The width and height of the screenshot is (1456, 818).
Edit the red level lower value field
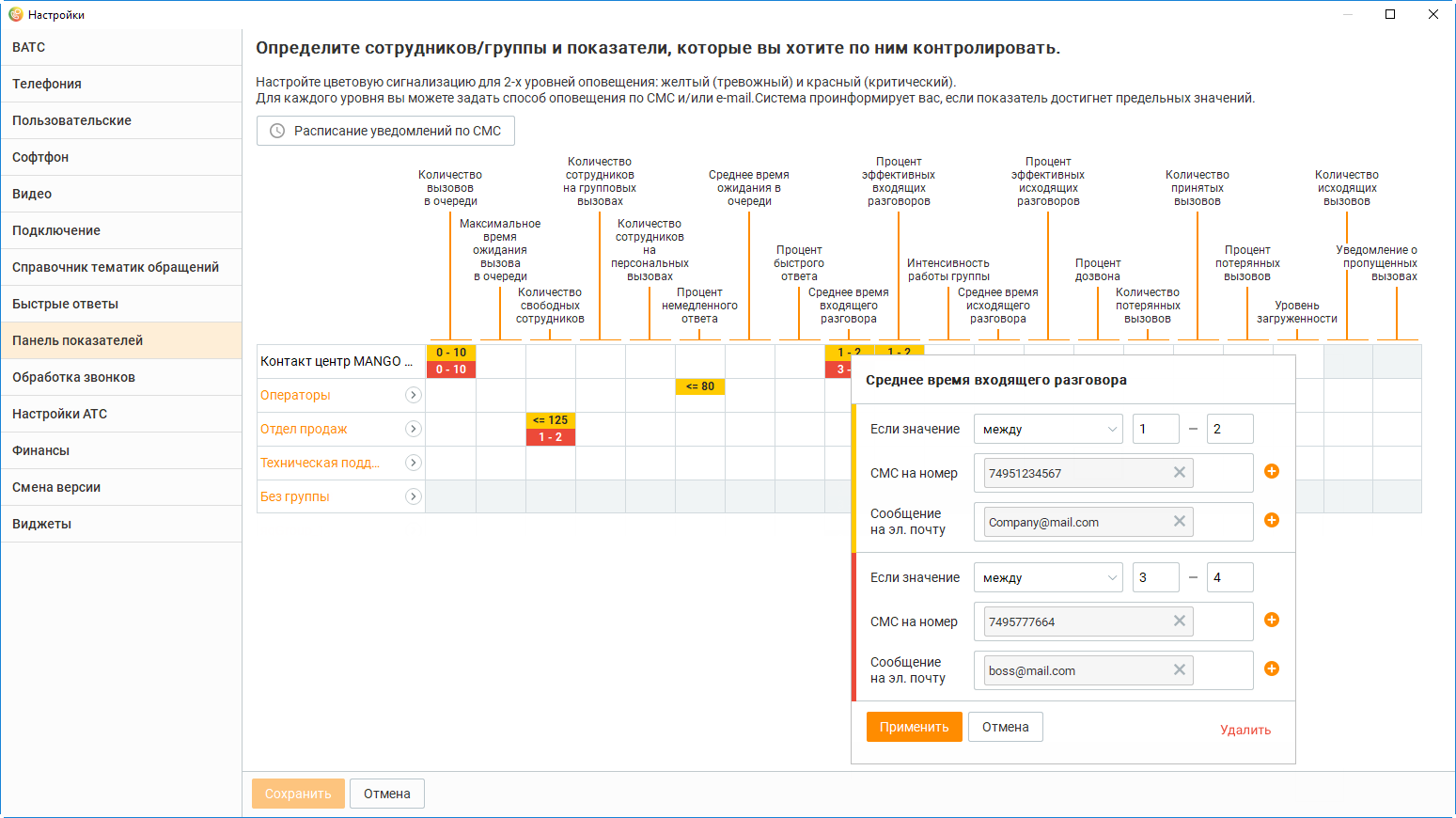point(1155,577)
